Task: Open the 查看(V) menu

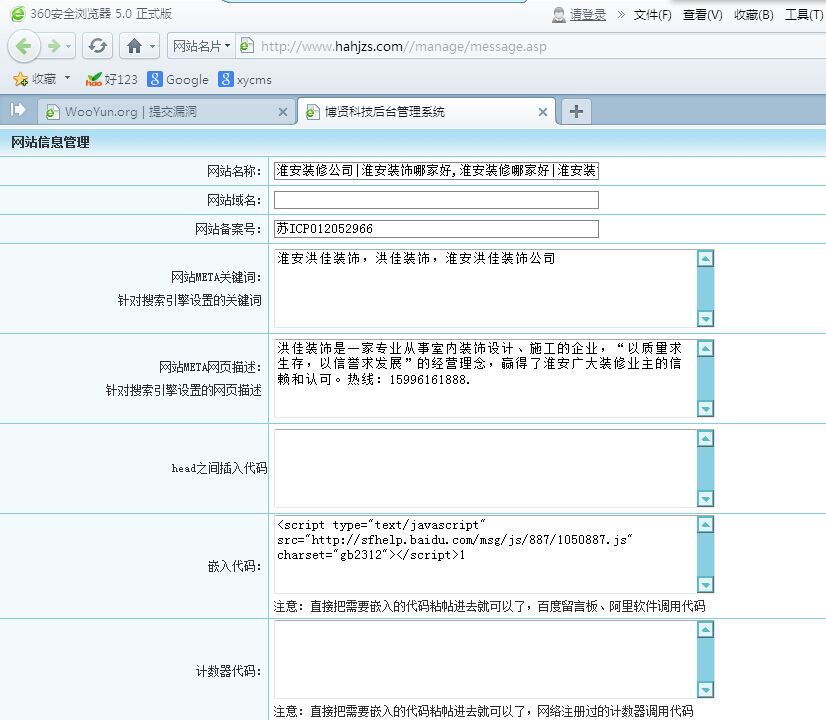Action: (702, 15)
